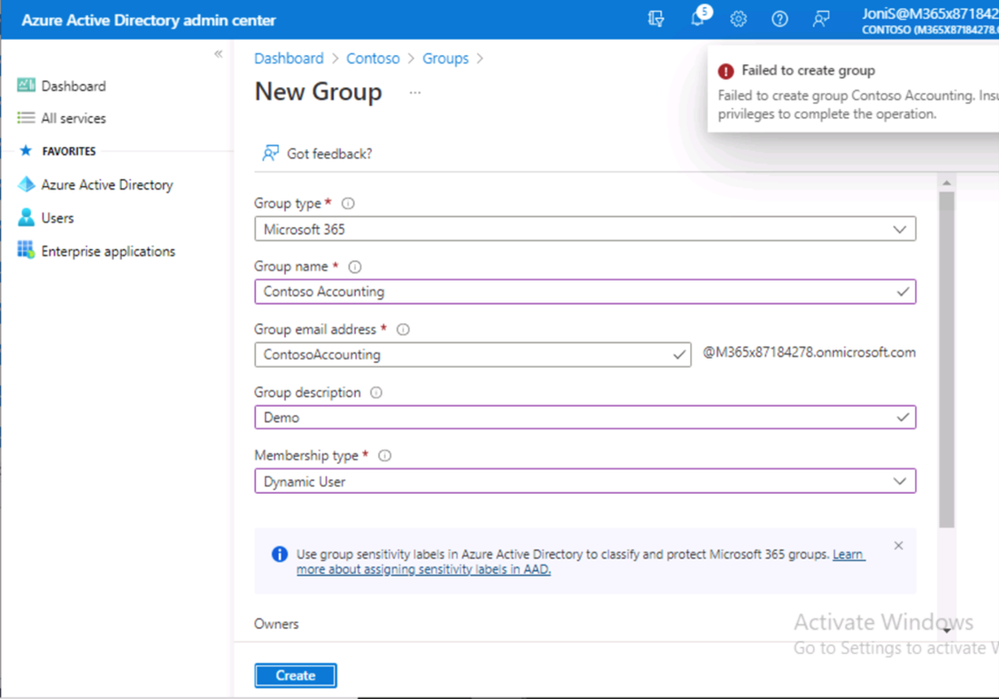
Task: Open portal settings gear icon
Action: [x=738, y=19]
